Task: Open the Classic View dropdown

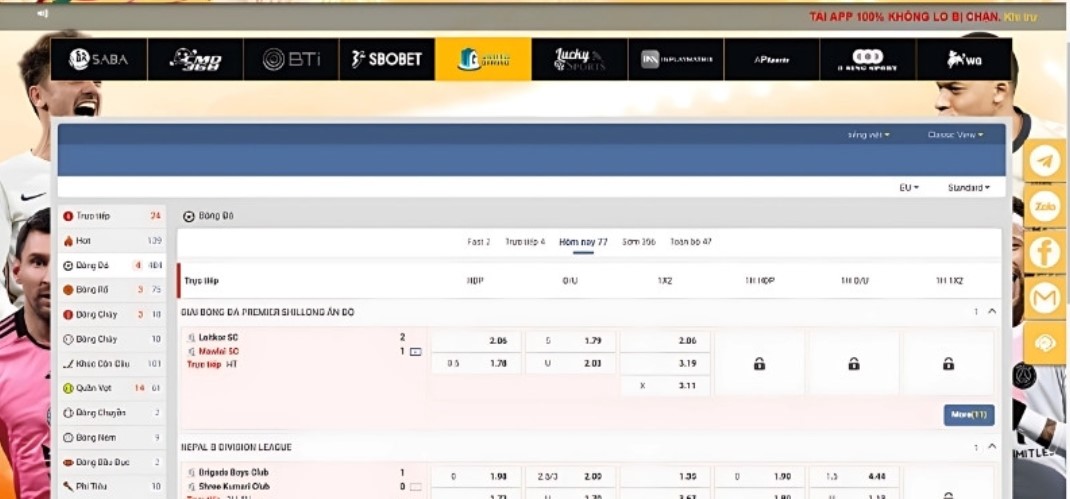Action: tap(954, 135)
